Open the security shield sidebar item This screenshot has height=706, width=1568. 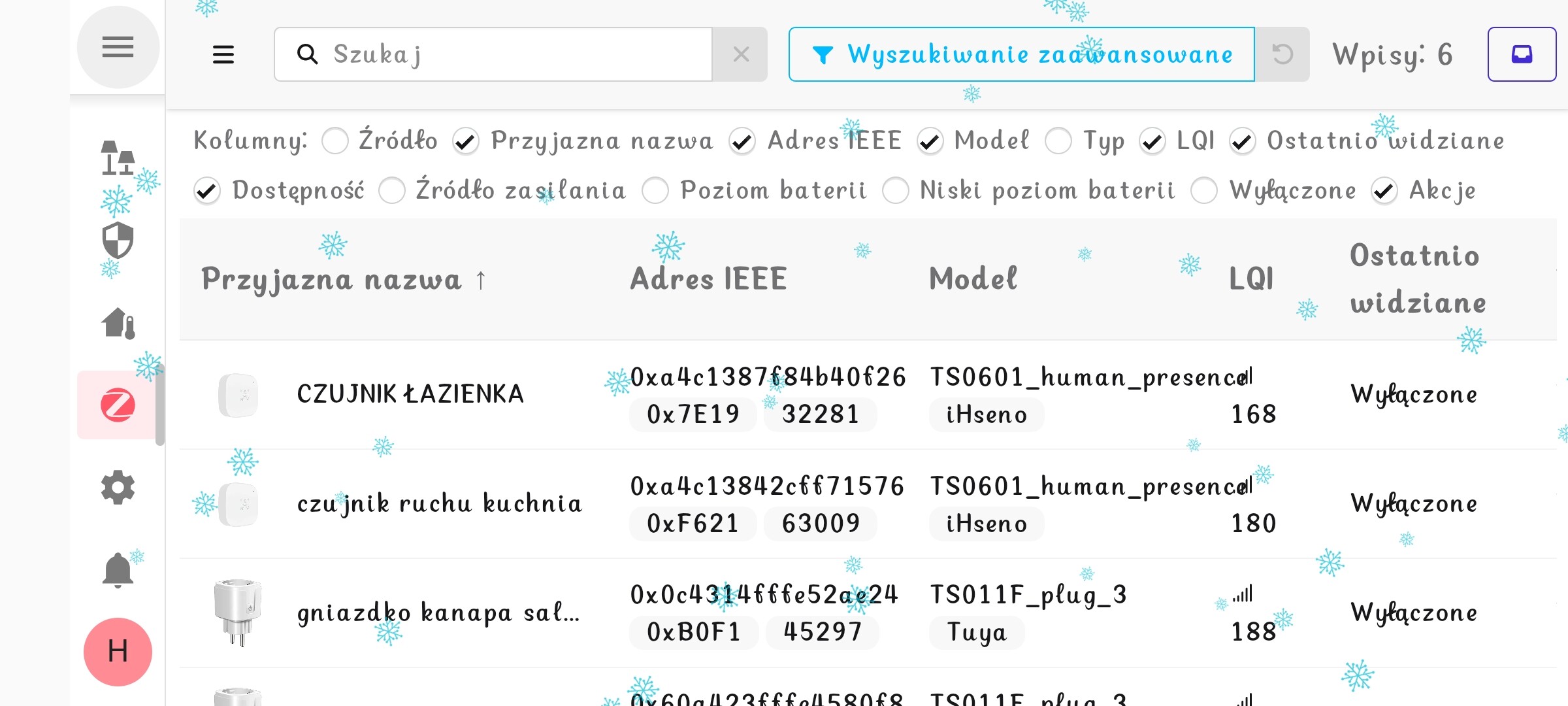click(118, 241)
